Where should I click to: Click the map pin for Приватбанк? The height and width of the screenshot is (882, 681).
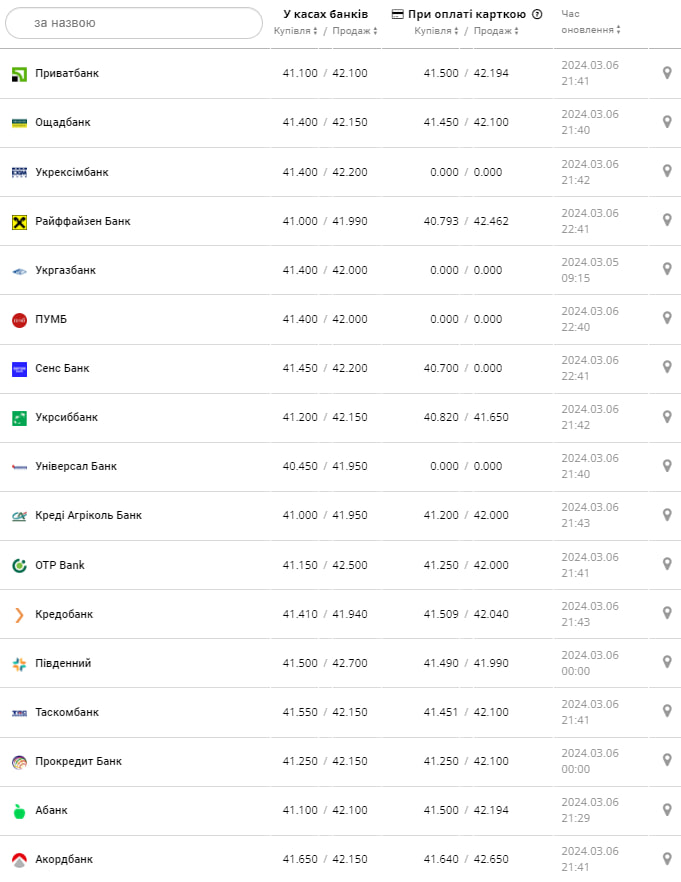pos(667,73)
